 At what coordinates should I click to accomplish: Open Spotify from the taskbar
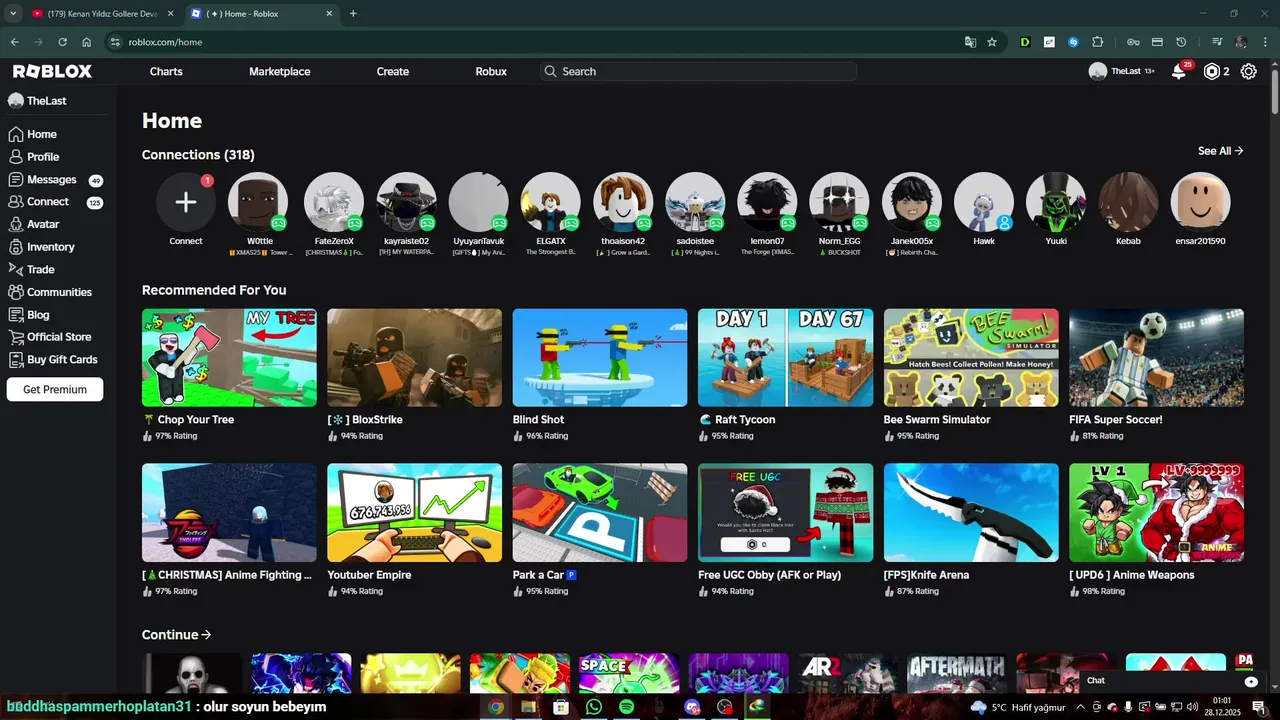[626, 707]
